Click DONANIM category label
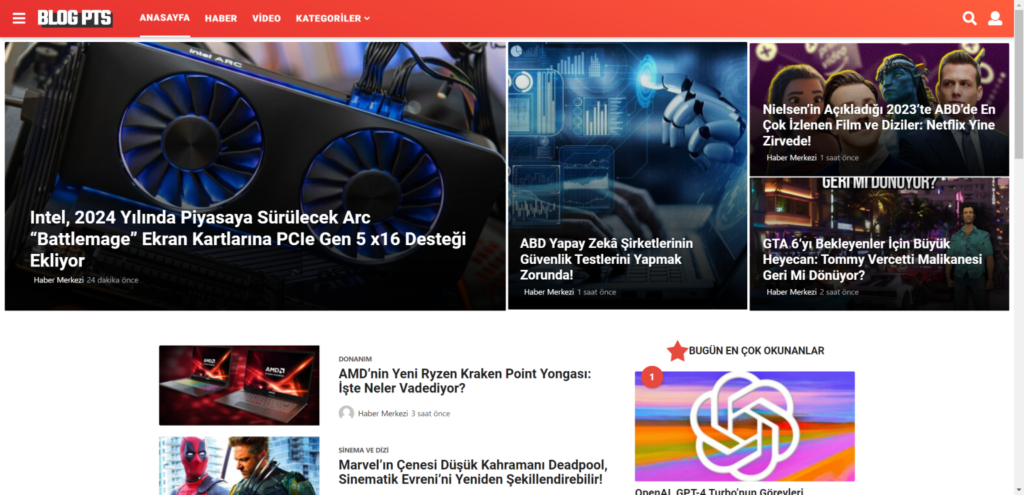Image resolution: width=1024 pixels, height=495 pixels. point(355,359)
